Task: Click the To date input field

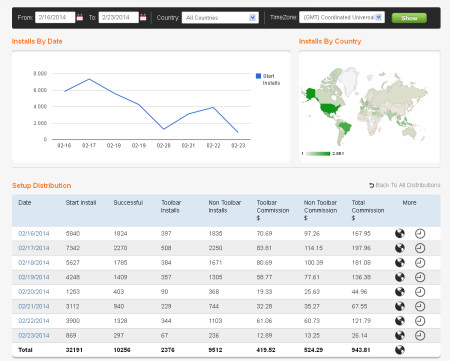Action: point(118,17)
